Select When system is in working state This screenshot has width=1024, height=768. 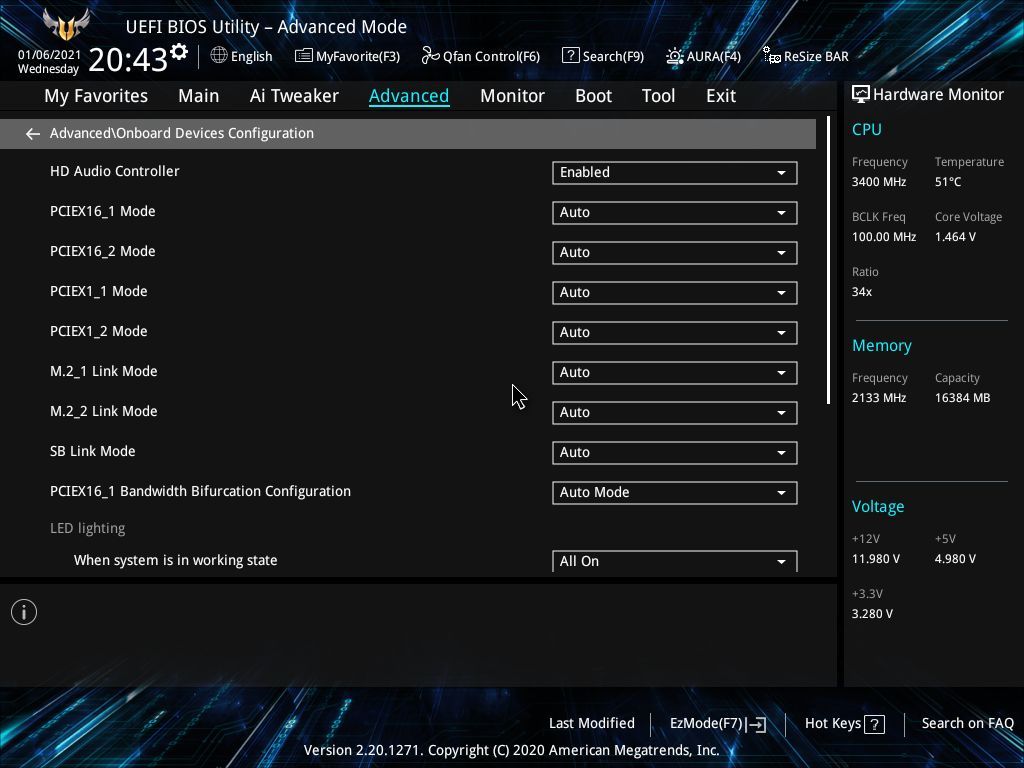click(x=175, y=560)
